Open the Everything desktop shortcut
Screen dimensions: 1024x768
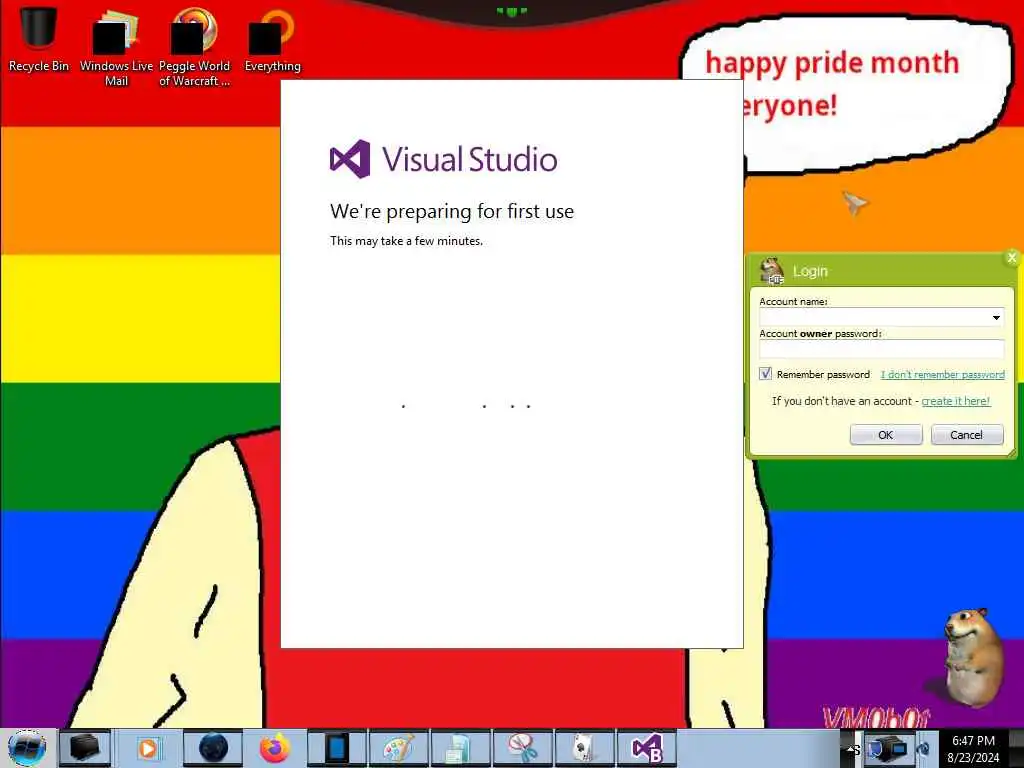pos(272,40)
